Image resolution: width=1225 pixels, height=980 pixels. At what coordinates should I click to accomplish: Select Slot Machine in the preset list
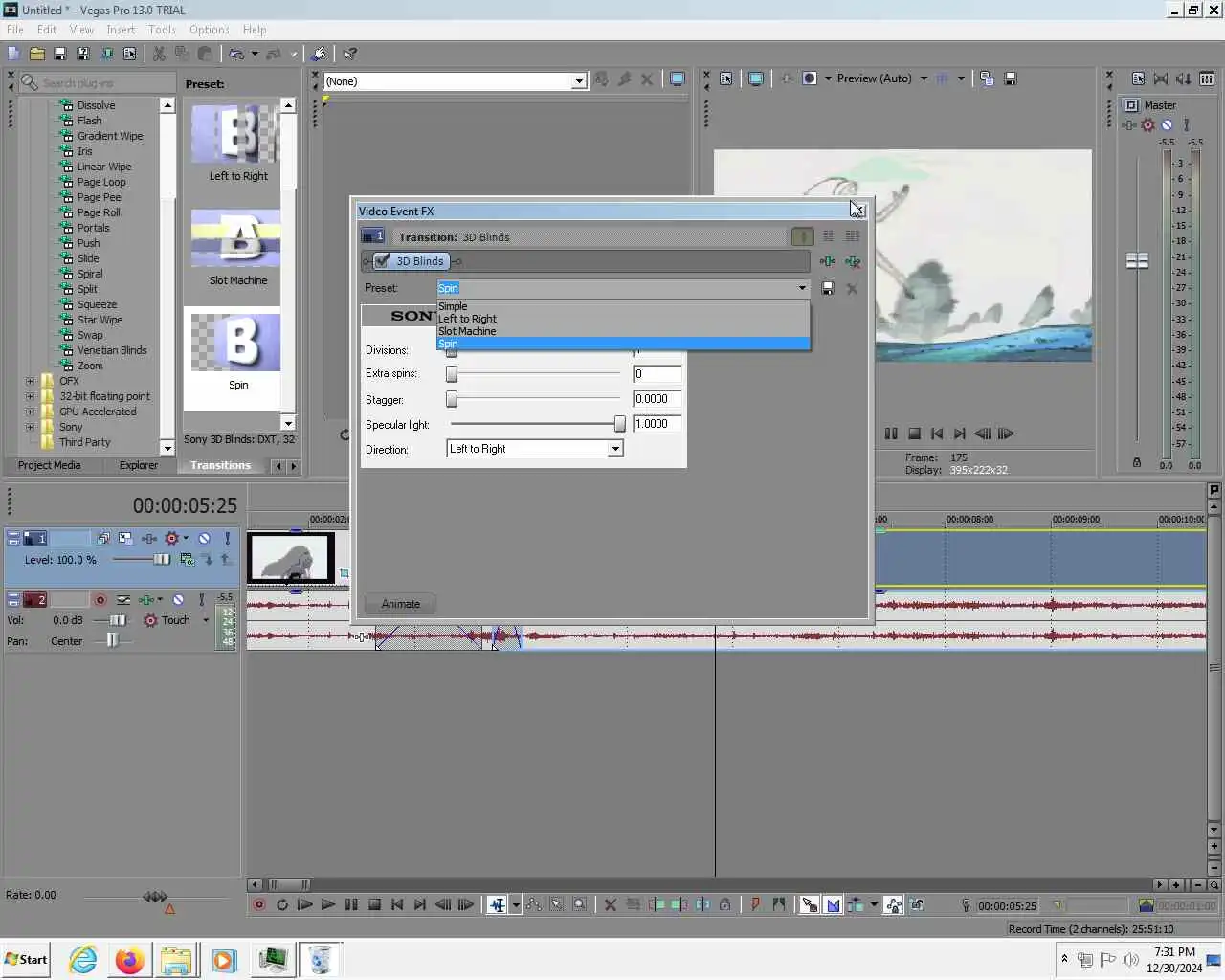623,331
